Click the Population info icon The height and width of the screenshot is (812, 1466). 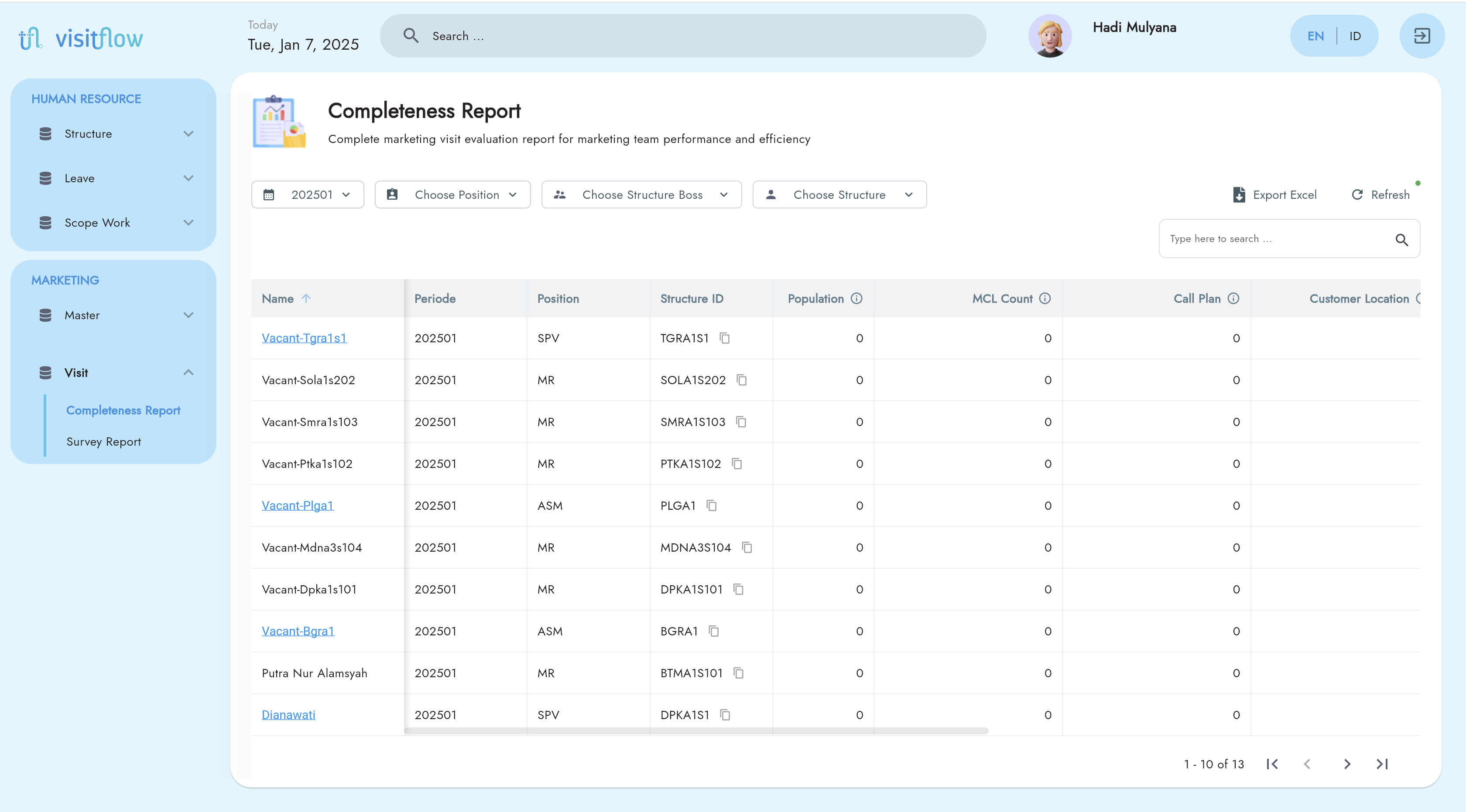(856, 299)
